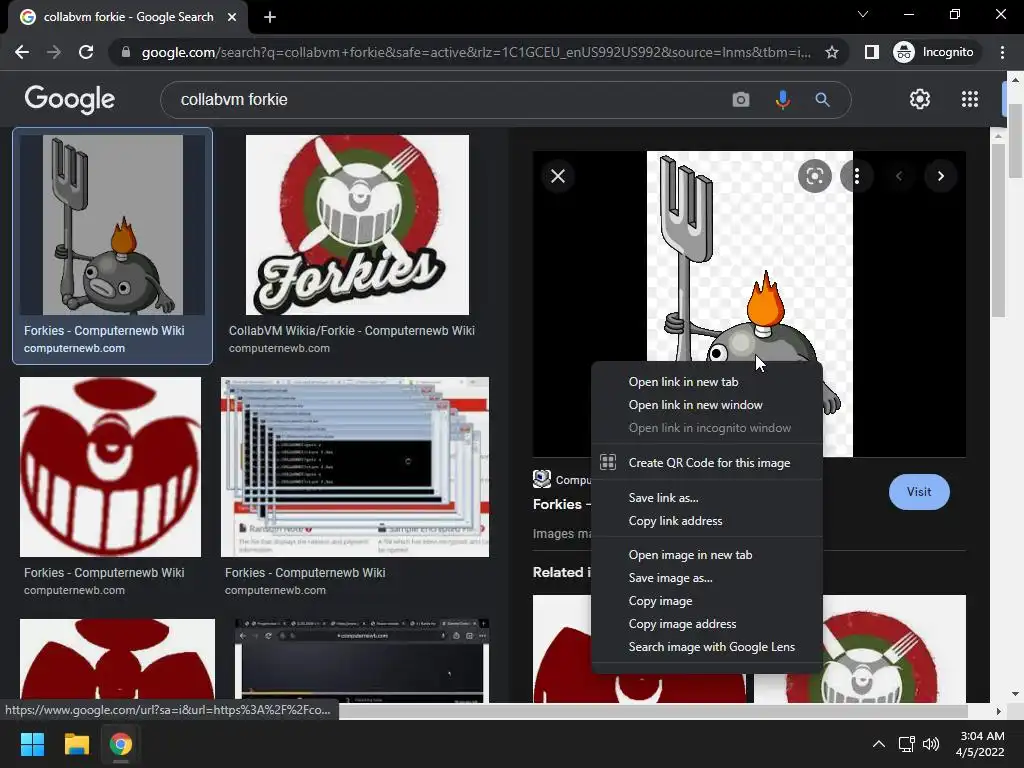Start voice search with microphone icon

[782, 99]
